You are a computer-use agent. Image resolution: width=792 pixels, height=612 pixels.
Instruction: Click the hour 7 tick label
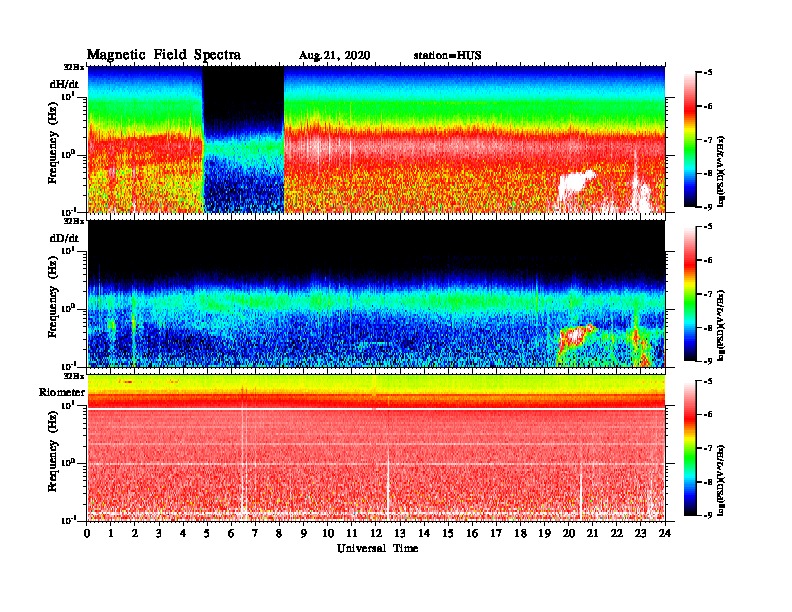point(256,533)
